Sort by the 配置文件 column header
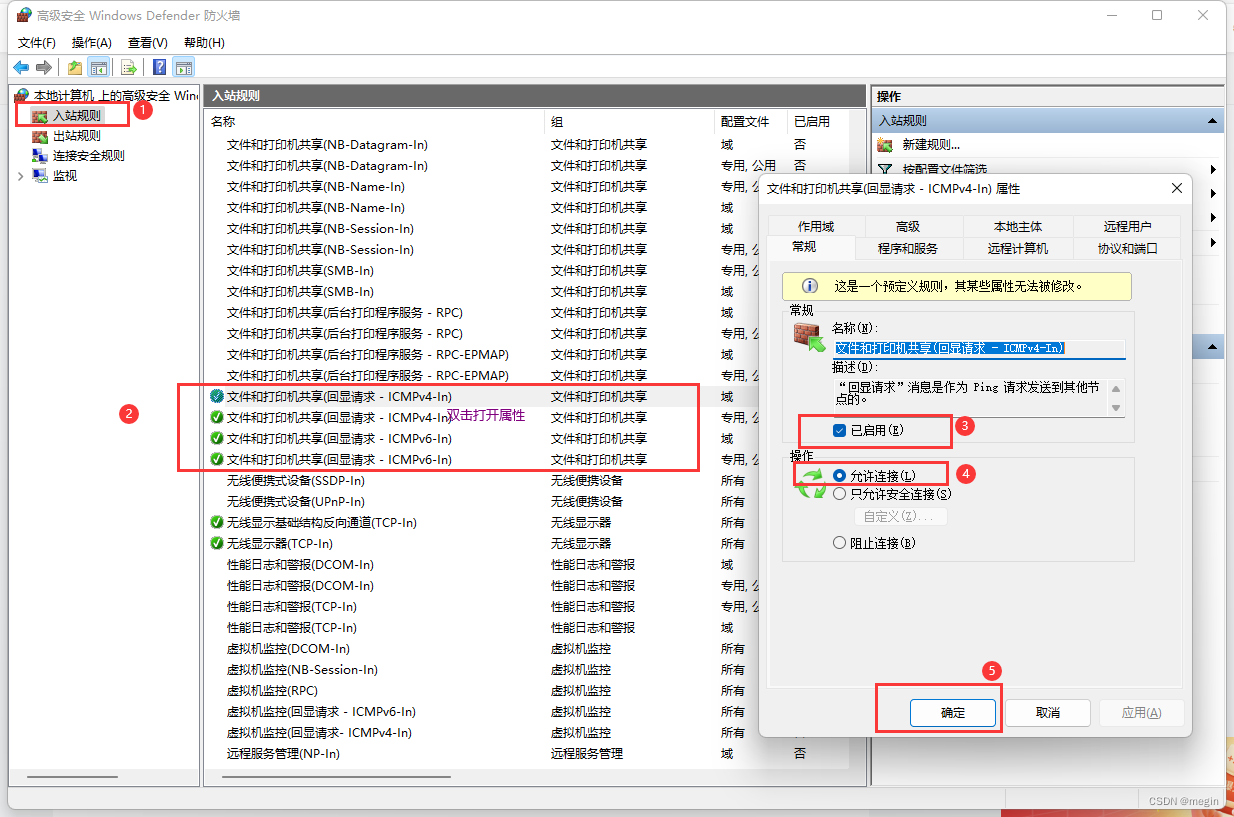 (752, 121)
